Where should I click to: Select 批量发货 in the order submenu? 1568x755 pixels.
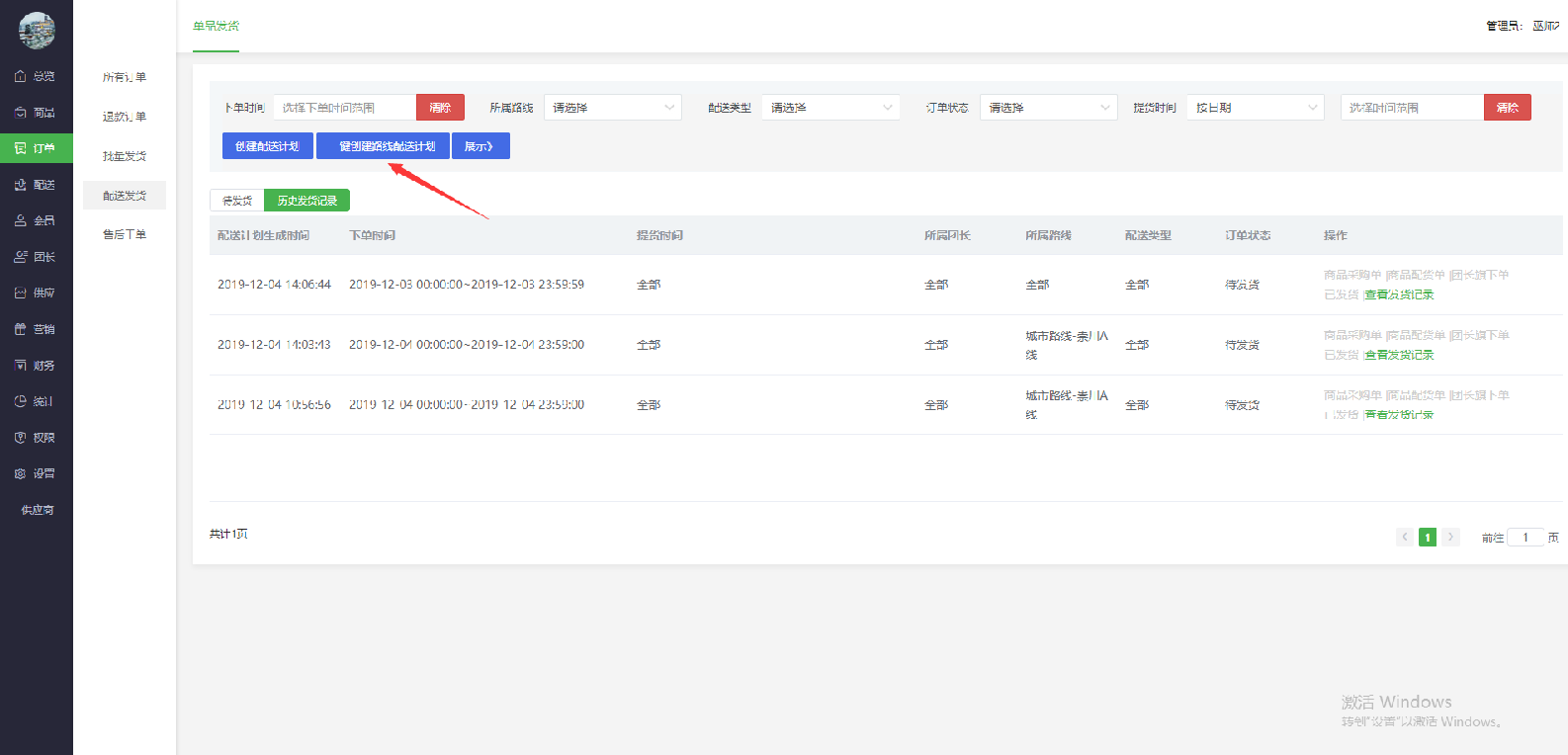click(x=125, y=156)
